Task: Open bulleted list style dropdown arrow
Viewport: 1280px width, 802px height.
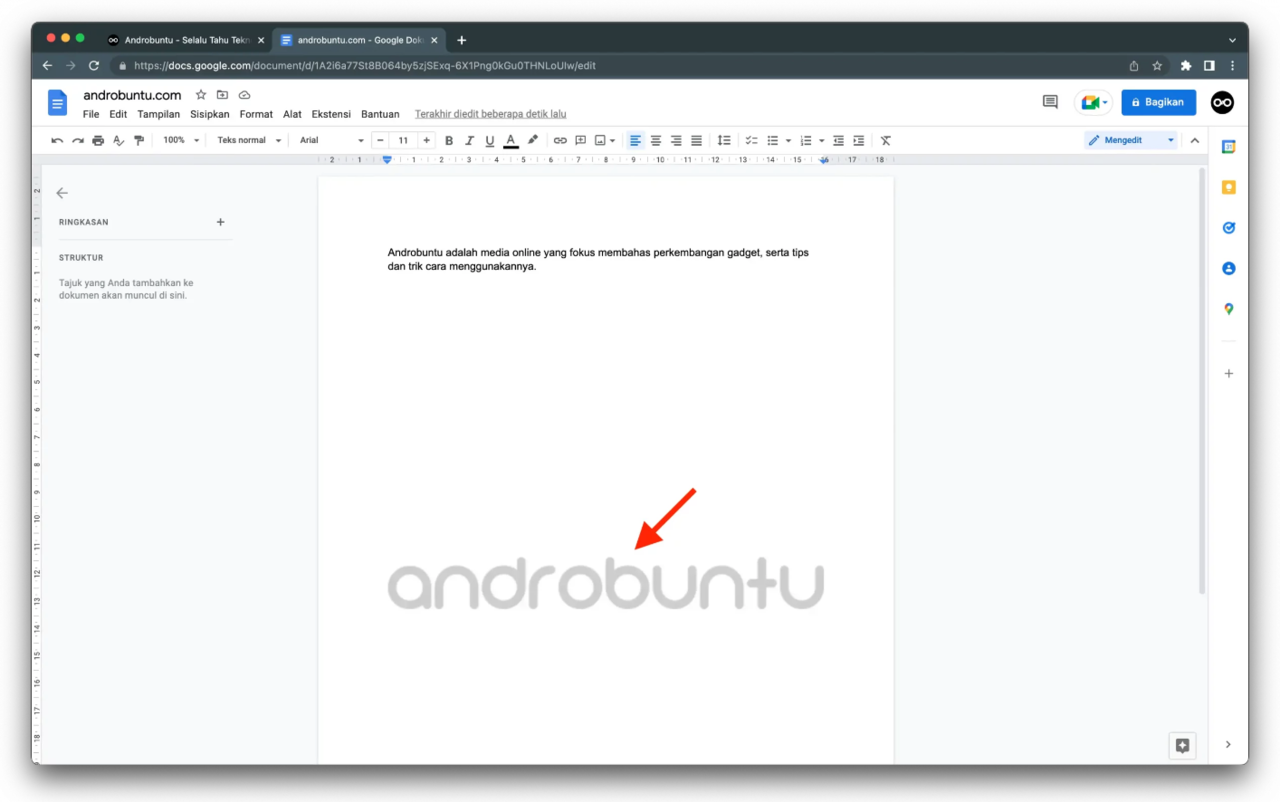Action: click(788, 141)
